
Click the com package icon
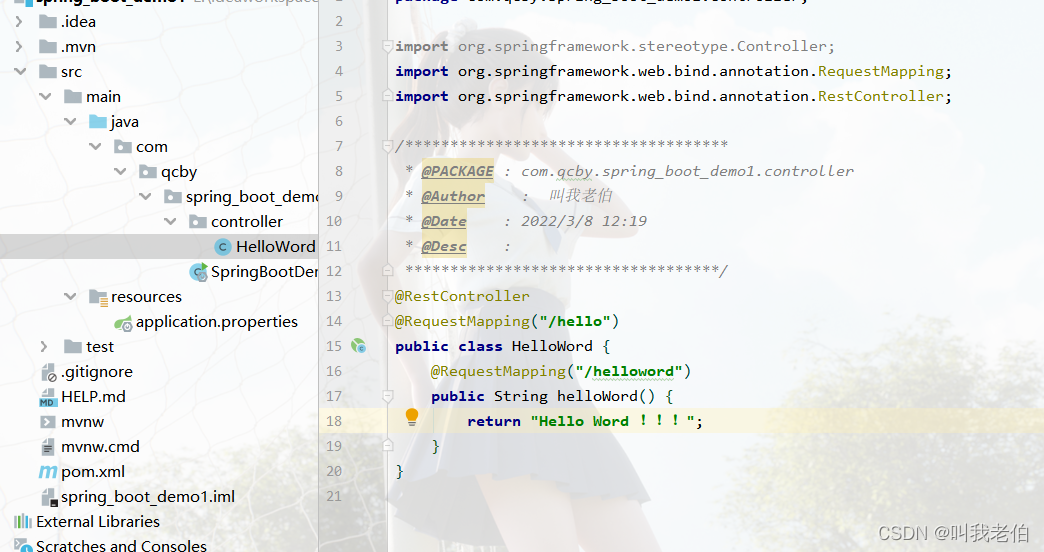[123, 146]
